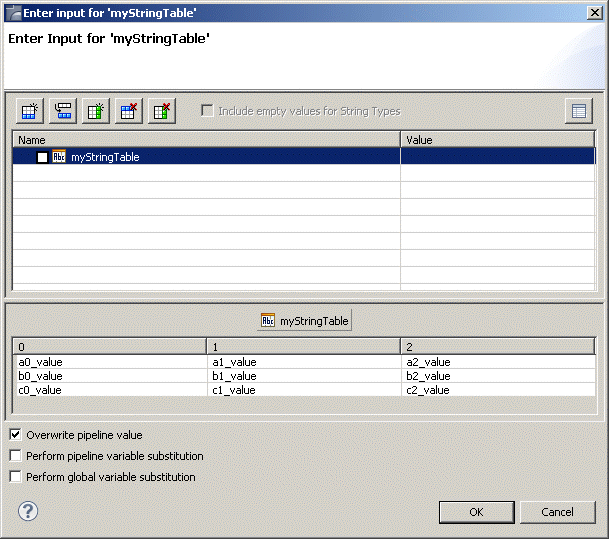
Task: Click the Delete Row toolbar icon
Action: tap(129, 111)
